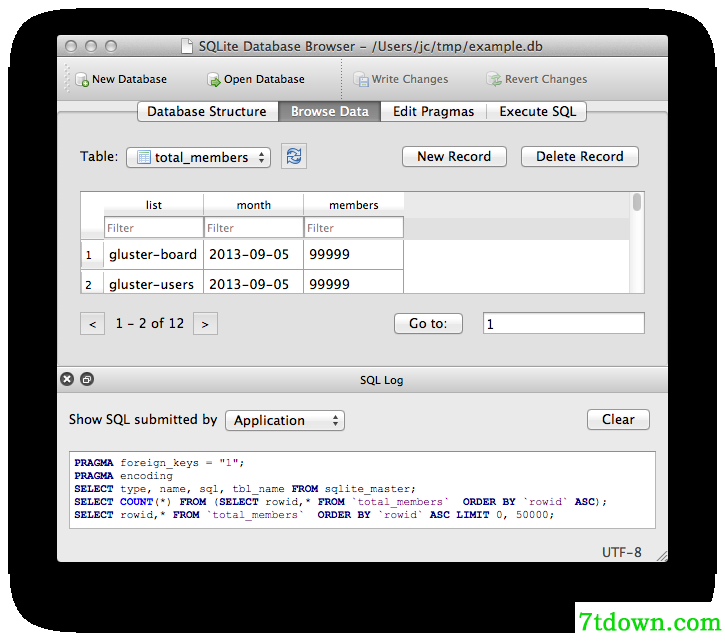Click the Go to: button

[x=428, y=323]
